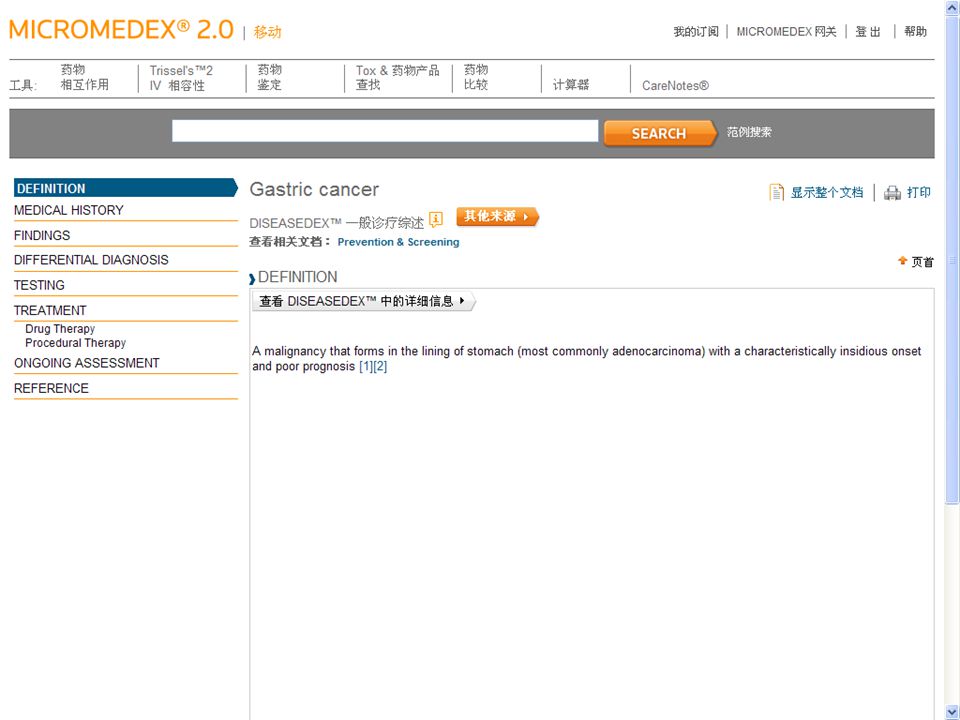Screen dimensions: 960x720
Task: Click the Gastric cancer title
Action: pyautogui.click(x=314, y=189)
